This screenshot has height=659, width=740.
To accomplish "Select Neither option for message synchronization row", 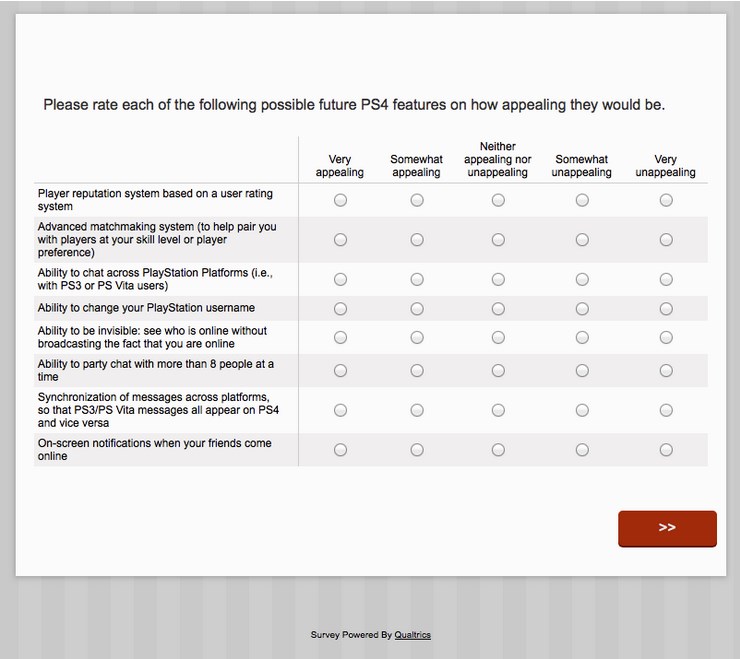I will 498,410.
